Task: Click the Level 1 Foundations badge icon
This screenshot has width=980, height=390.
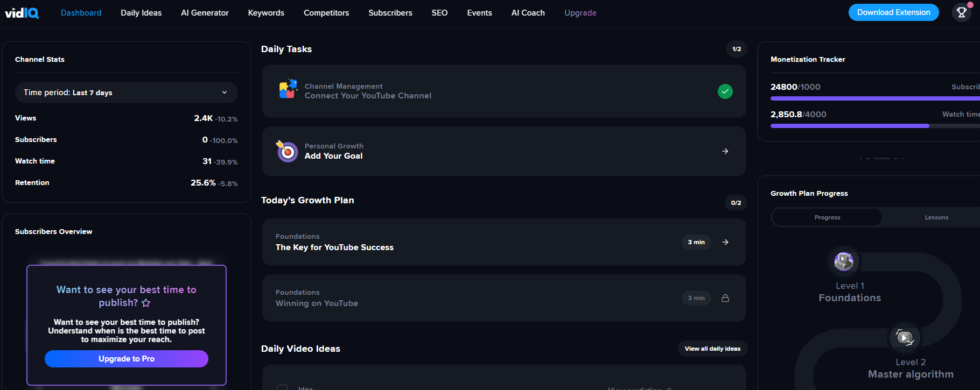Action: [844, 261]
